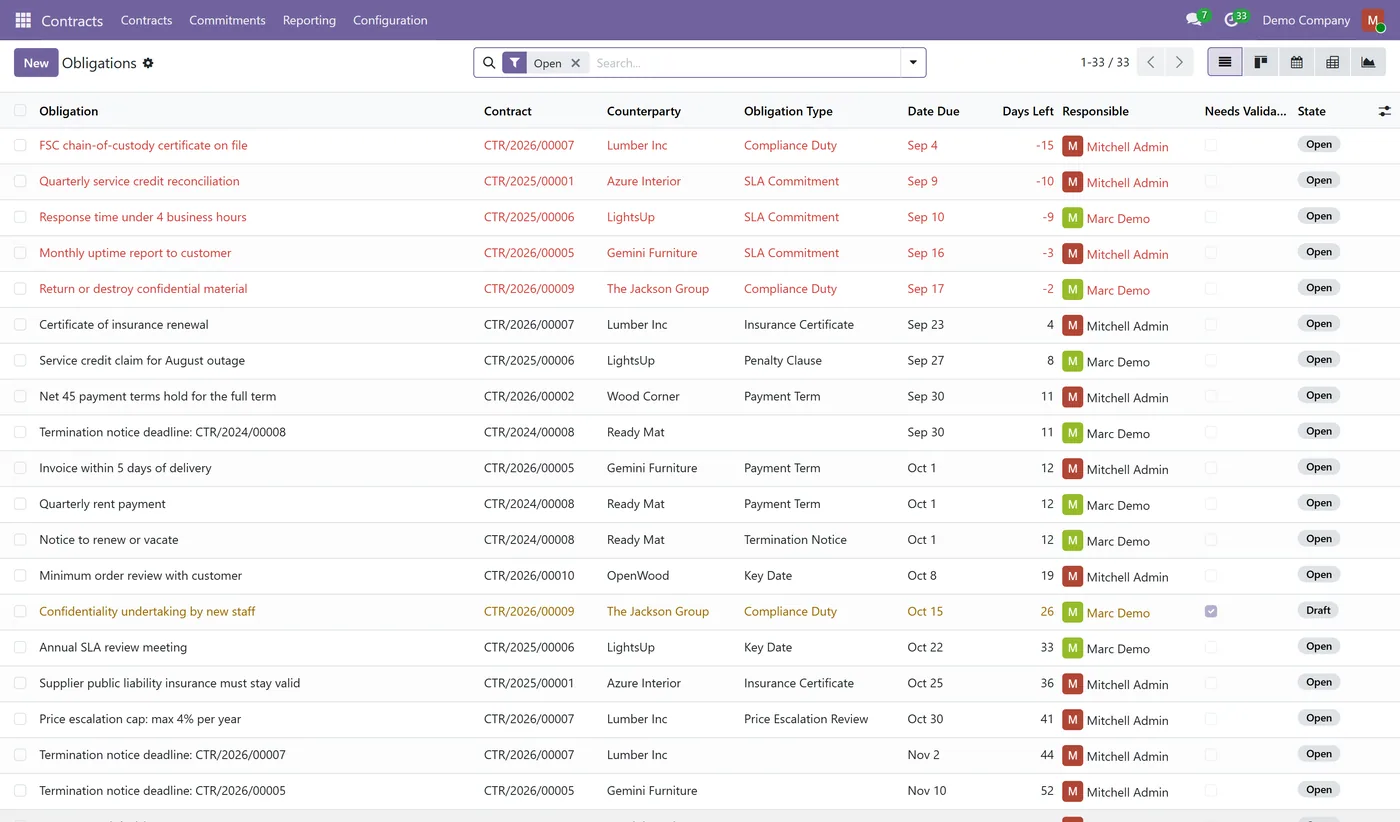
Task: Open the Commitments menu
Action: pyautogui.click(x=227, y=20)
